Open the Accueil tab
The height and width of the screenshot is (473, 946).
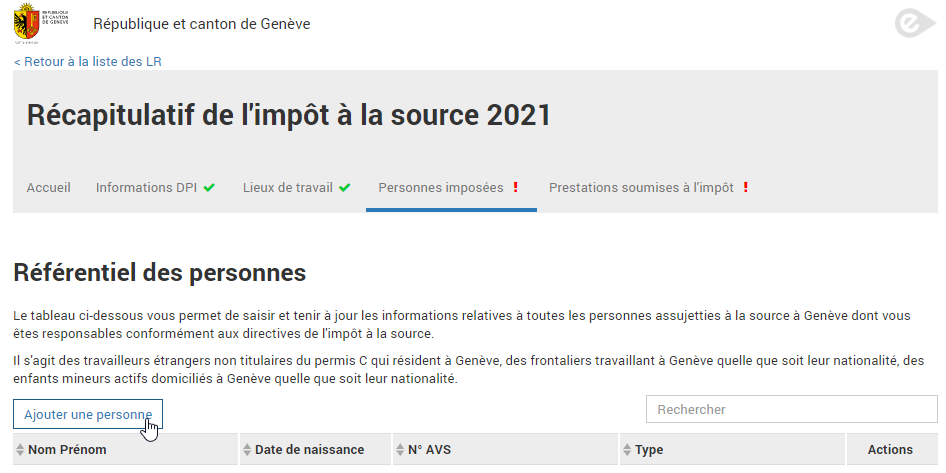pos(48,188)
